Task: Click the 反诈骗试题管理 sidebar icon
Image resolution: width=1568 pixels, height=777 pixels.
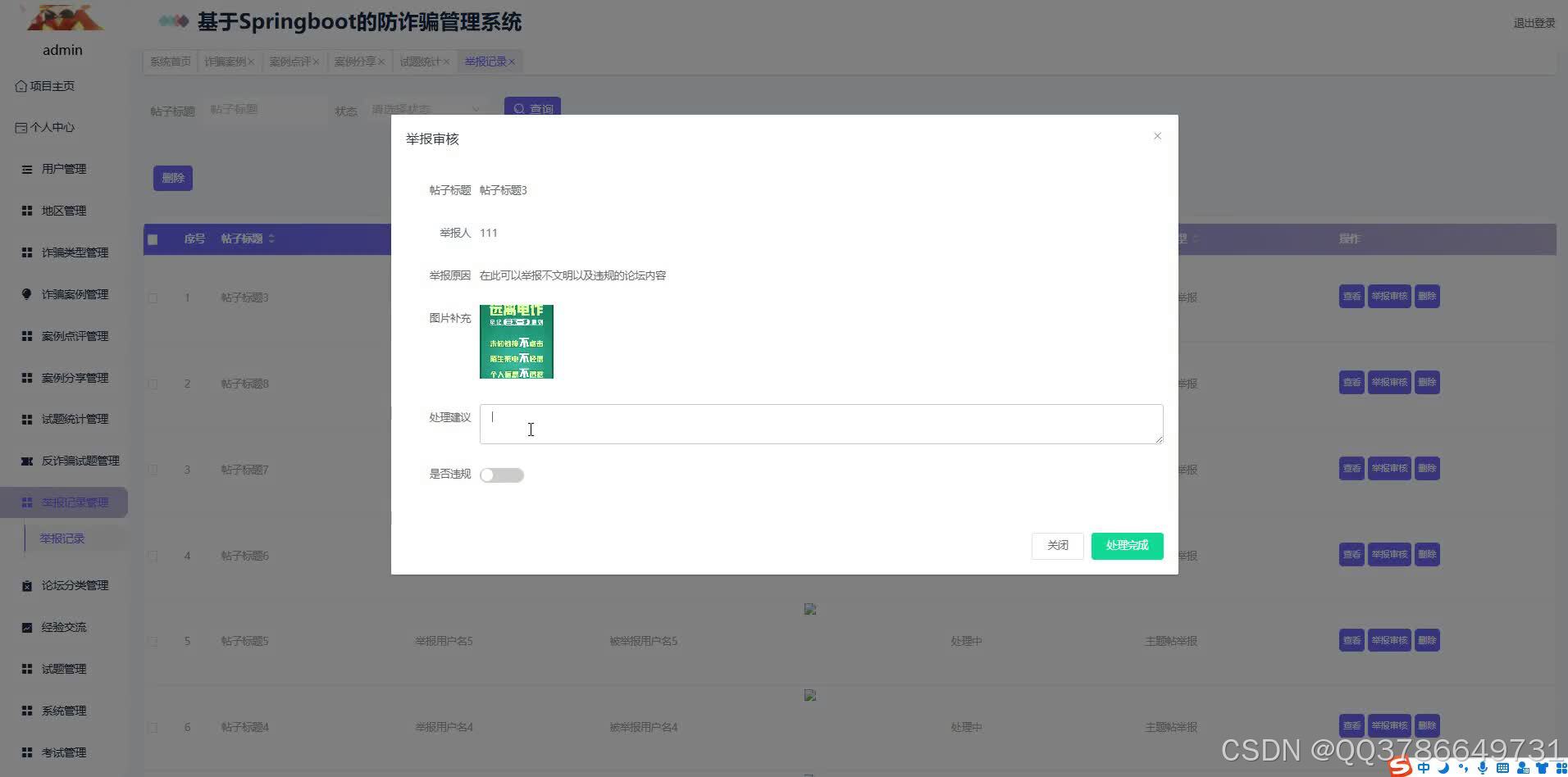Action: (26, 461)
